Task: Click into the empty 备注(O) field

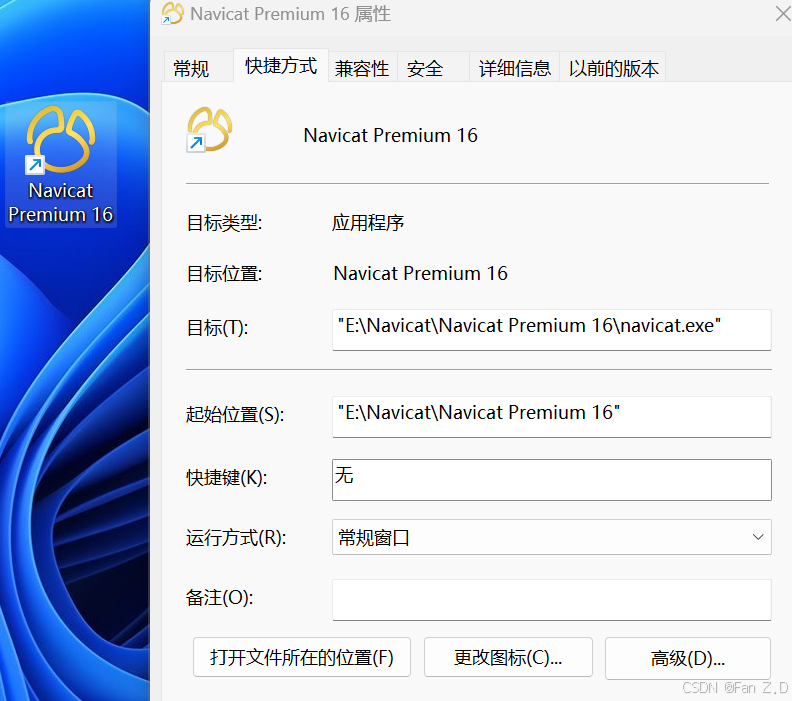Action: 552,599
